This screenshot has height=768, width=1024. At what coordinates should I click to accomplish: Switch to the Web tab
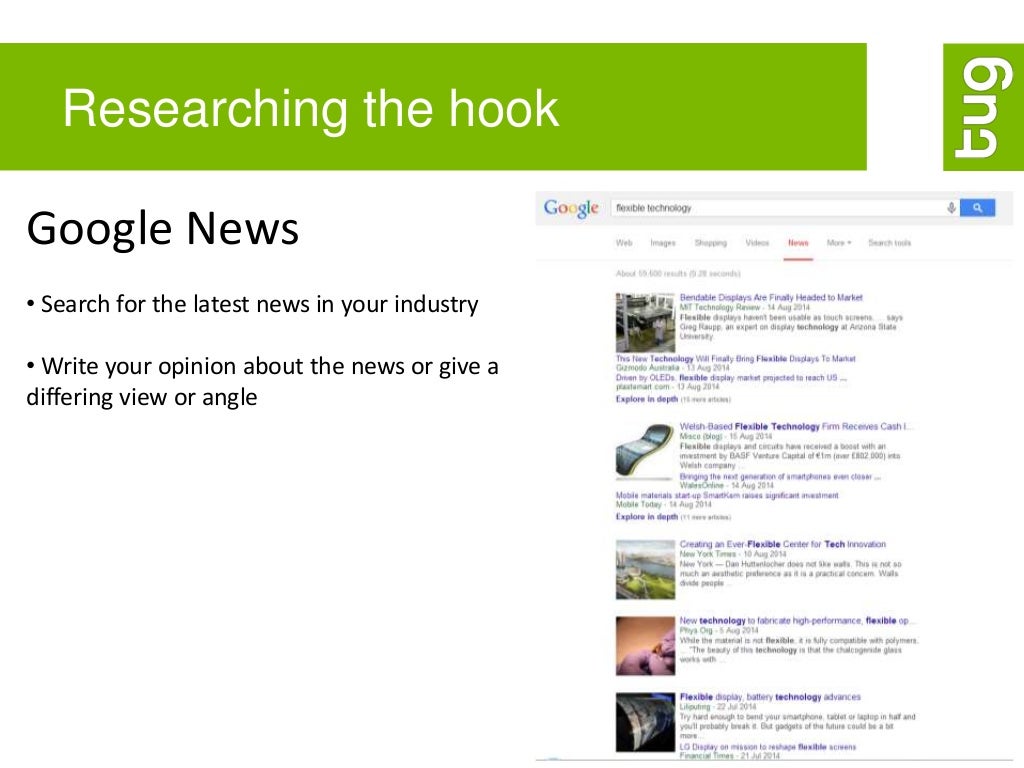coord(624,243)
